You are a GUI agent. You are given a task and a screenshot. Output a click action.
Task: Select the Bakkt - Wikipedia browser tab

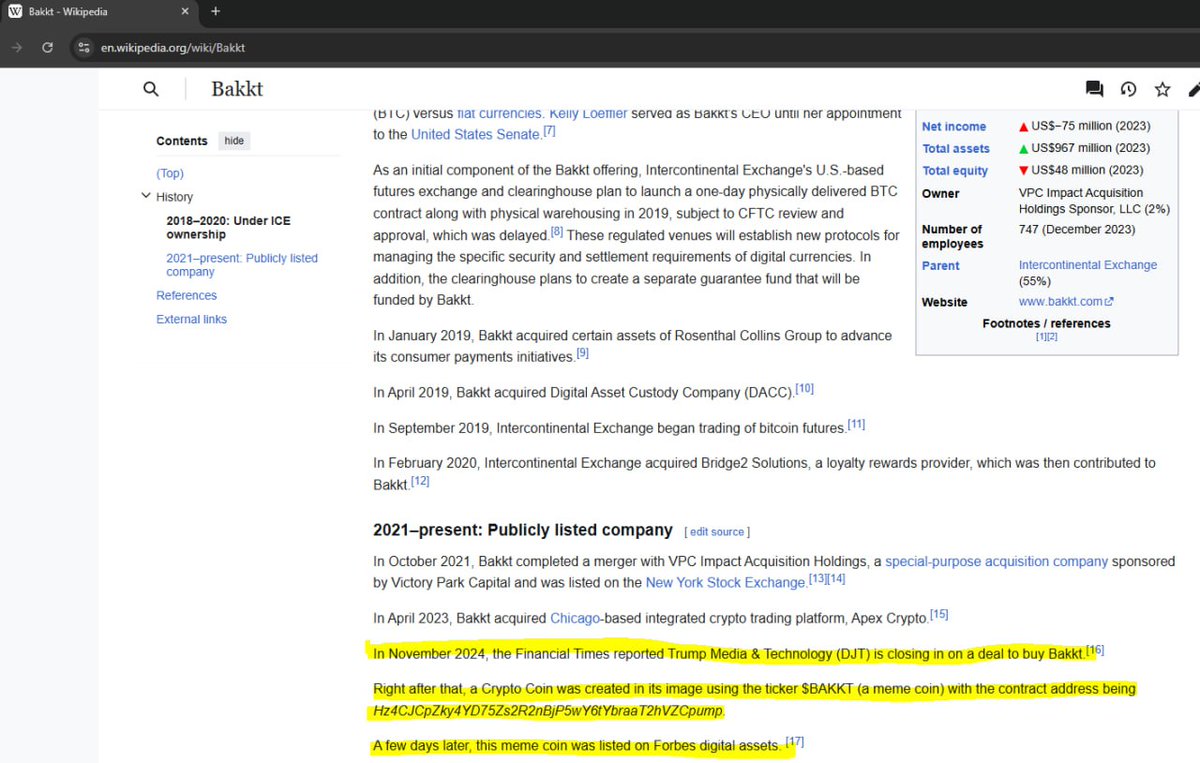(x=100, y=12)
